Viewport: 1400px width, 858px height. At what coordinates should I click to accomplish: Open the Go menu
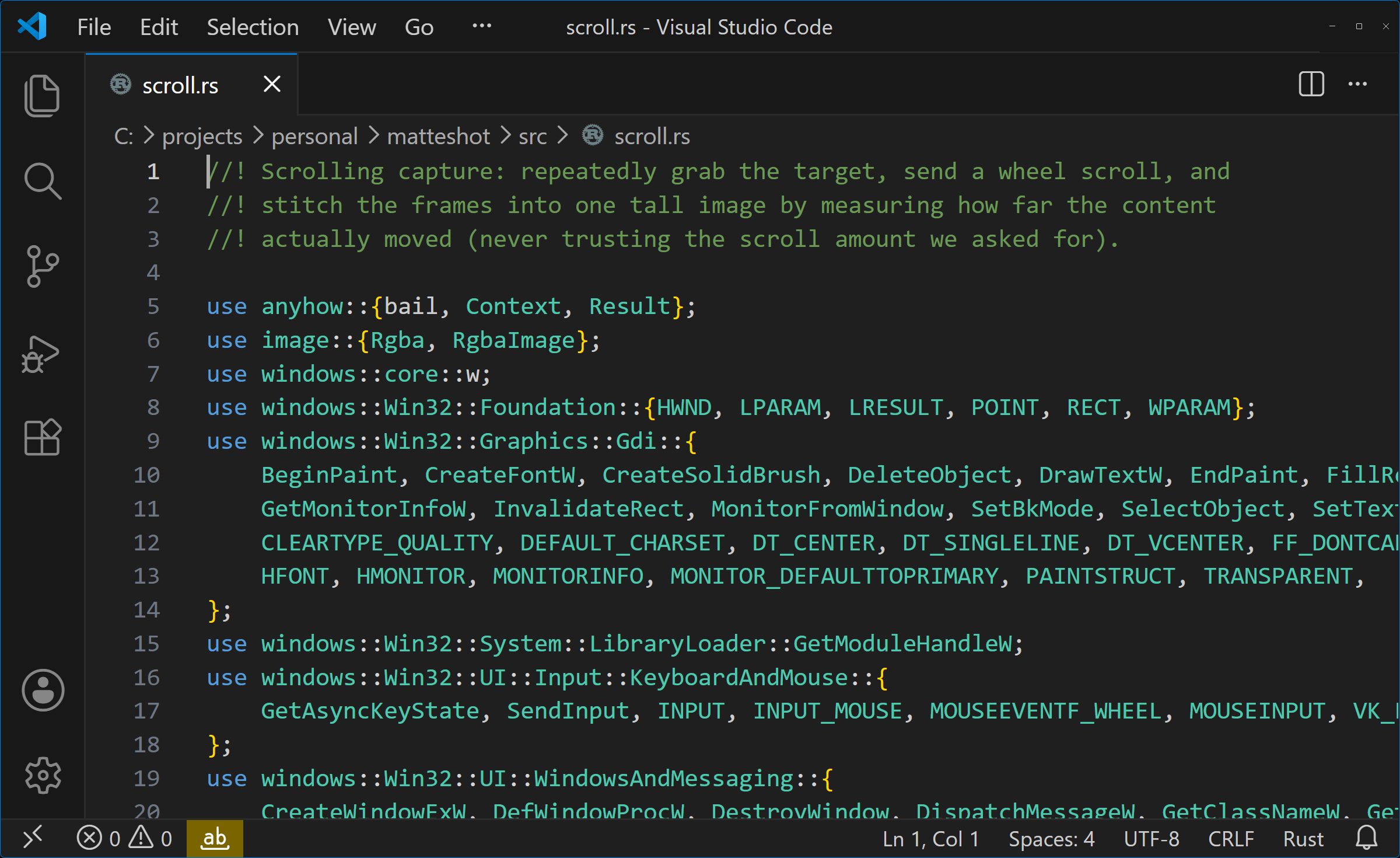[x=419, y=27]
